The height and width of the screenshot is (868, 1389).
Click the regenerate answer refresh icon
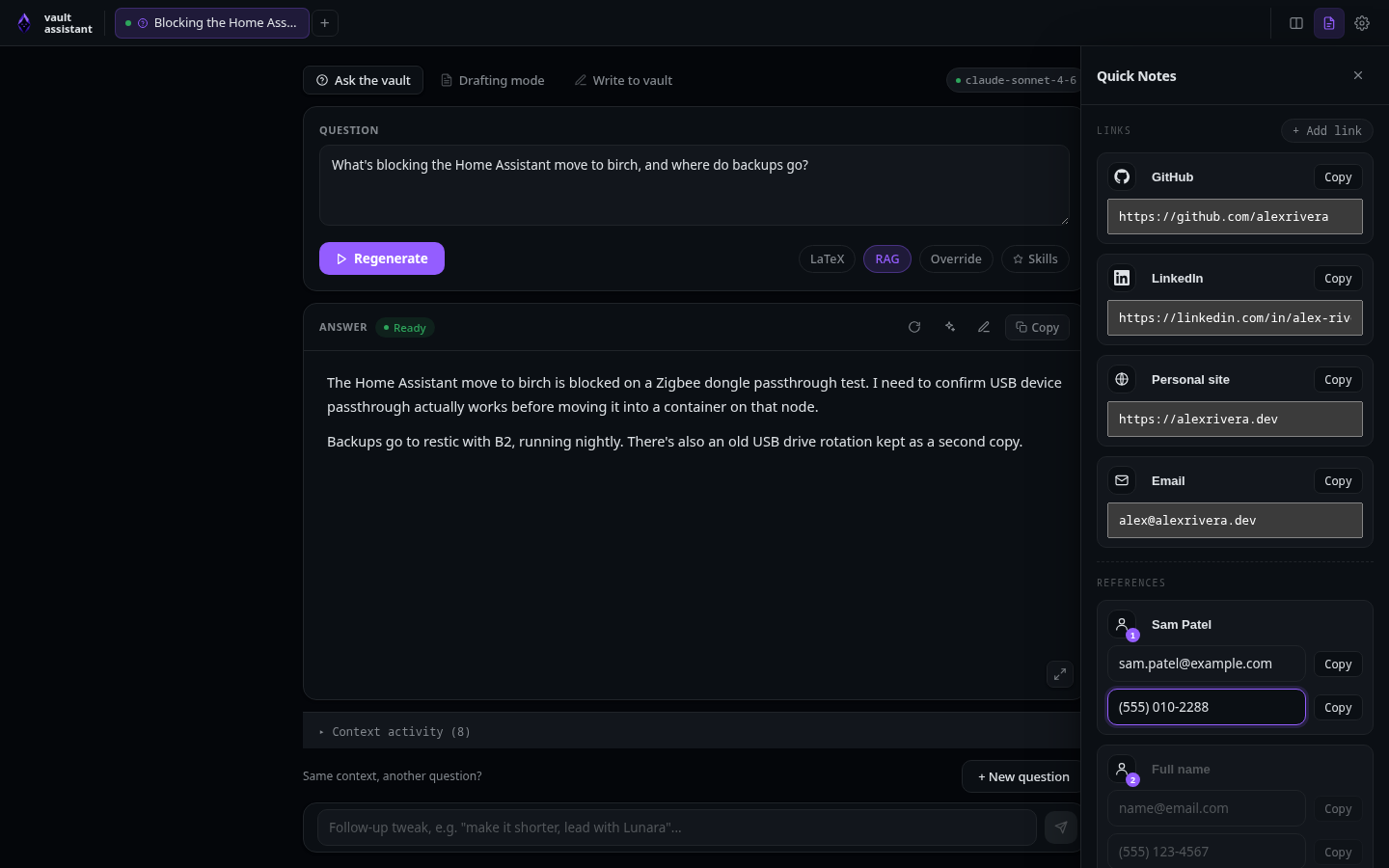coord(914,327)
